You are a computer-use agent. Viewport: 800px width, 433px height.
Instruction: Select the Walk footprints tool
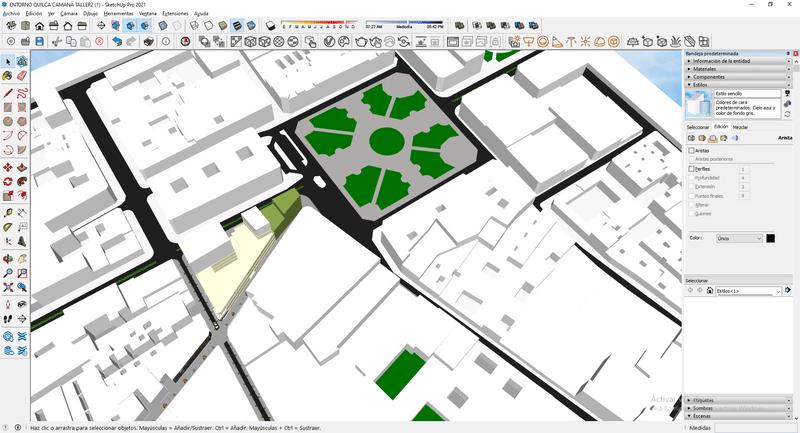(x=8, y=319)
